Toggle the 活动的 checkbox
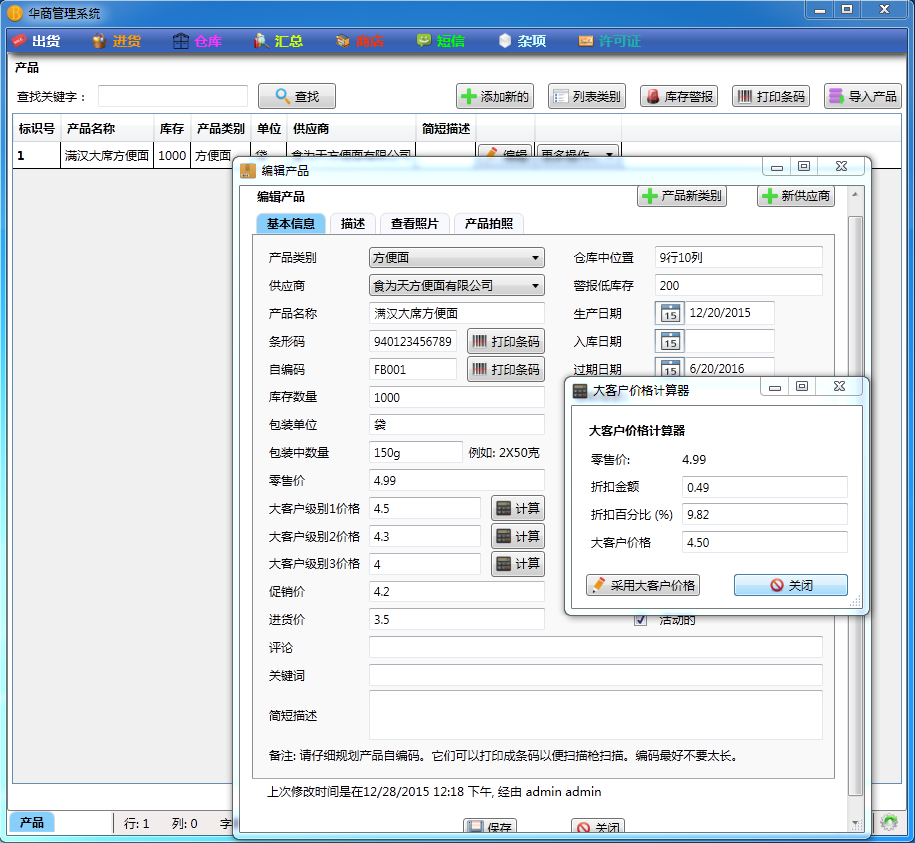 (640, 620)
